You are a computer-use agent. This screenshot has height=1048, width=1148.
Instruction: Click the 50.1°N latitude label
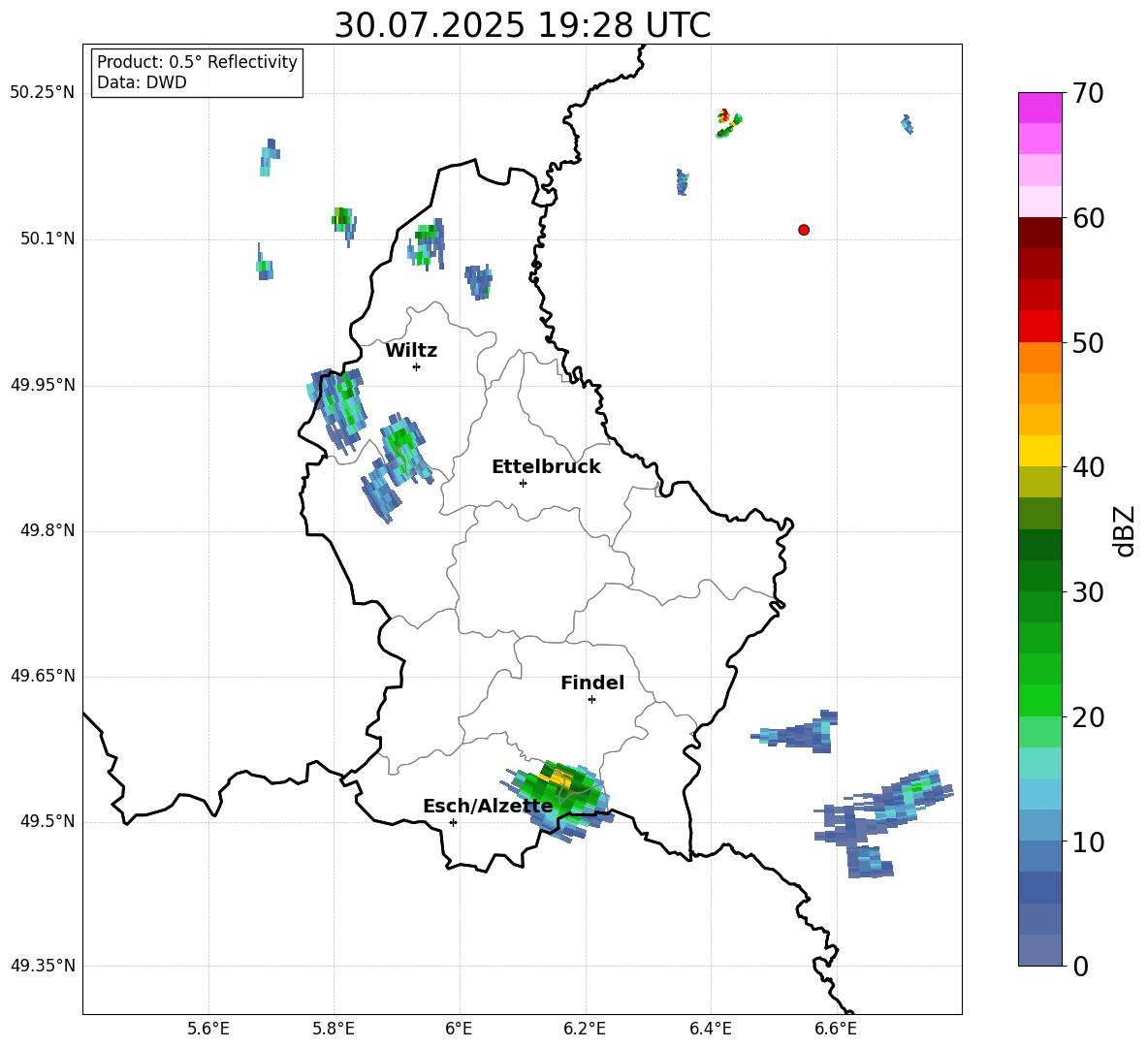click(48, 239)
